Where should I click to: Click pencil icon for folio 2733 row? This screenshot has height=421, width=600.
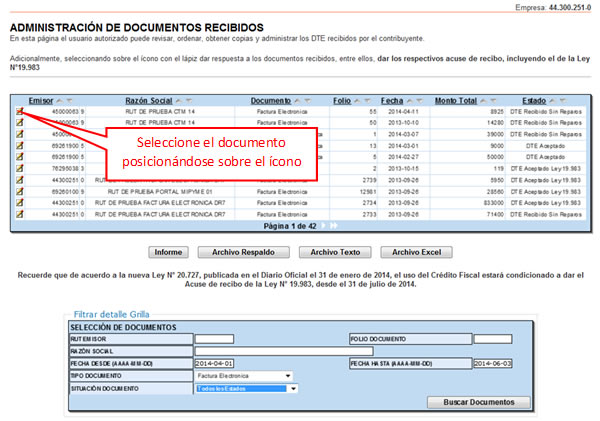click(20, 214)
